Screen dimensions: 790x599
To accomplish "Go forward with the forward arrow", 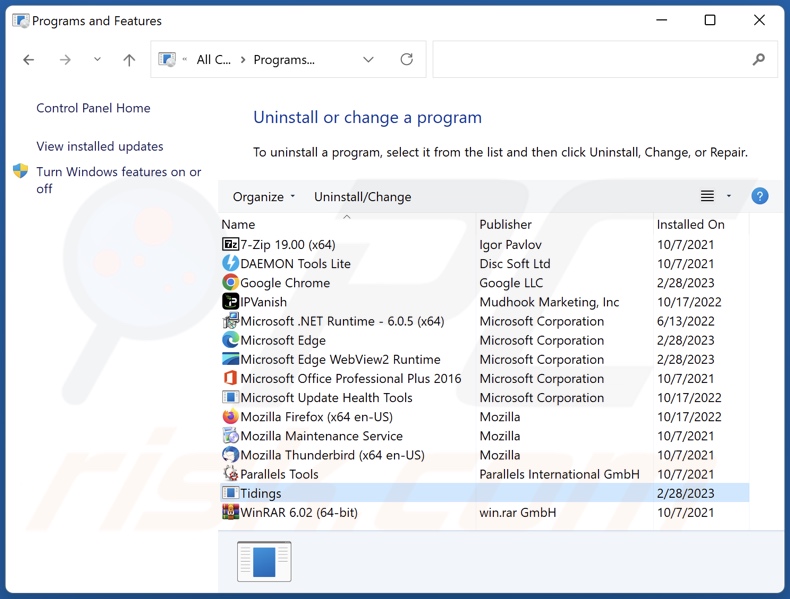I will 65,60.
